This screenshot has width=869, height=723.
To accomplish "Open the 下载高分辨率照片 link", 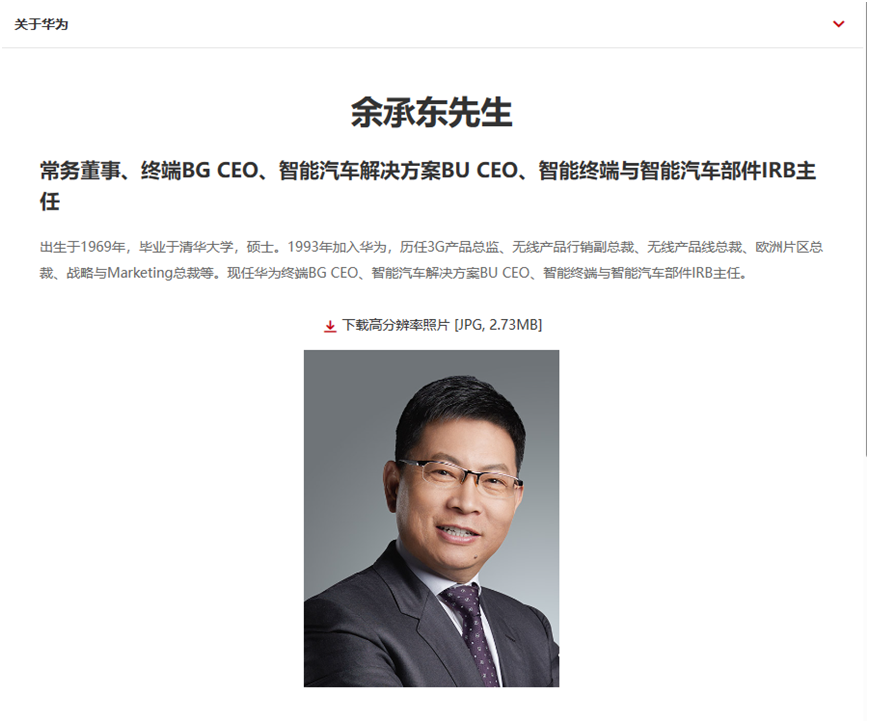I will point(396,325).
